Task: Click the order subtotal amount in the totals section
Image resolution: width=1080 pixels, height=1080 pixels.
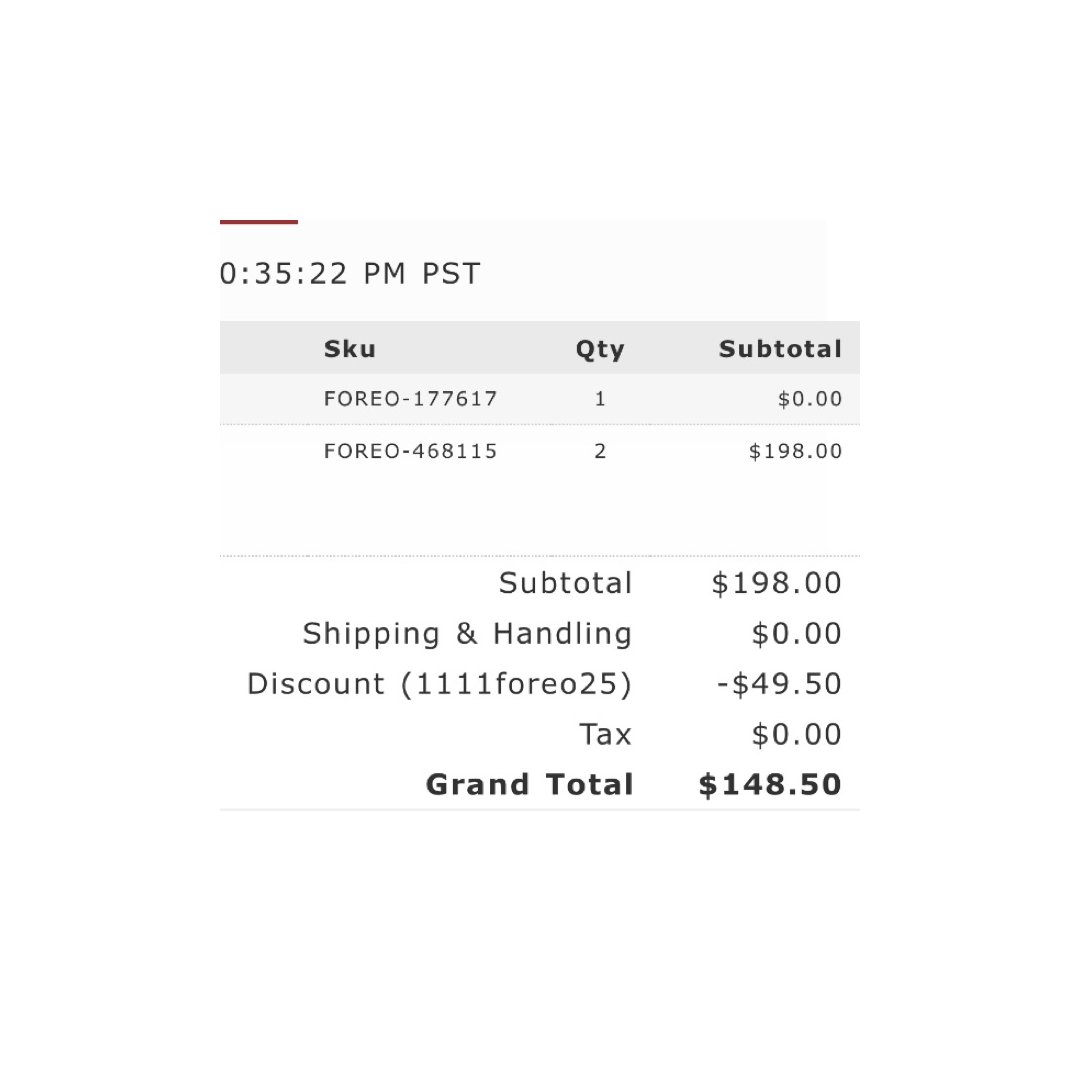Action: click(777, 583)
